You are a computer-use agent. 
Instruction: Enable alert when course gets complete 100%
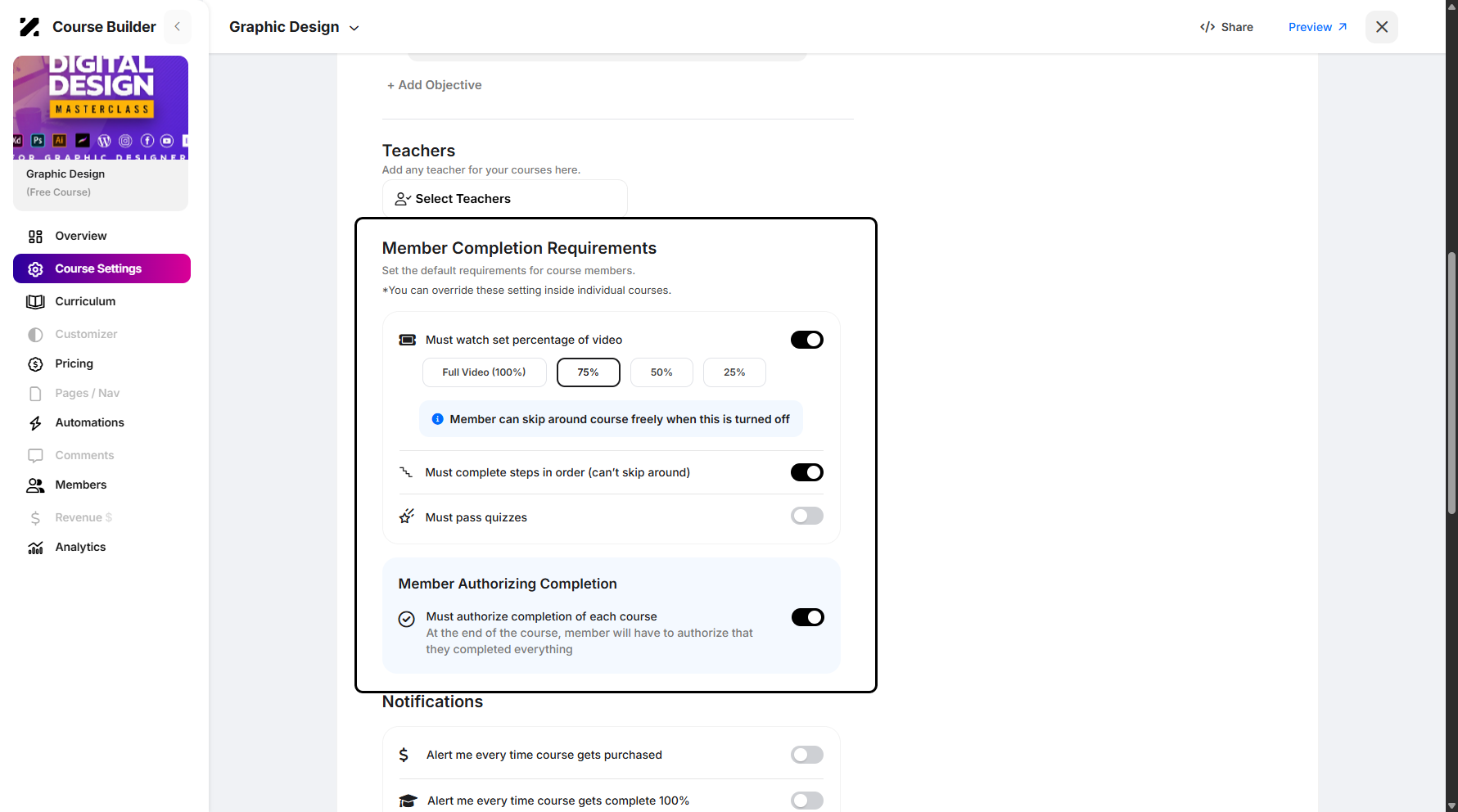(x=807, y=801)
